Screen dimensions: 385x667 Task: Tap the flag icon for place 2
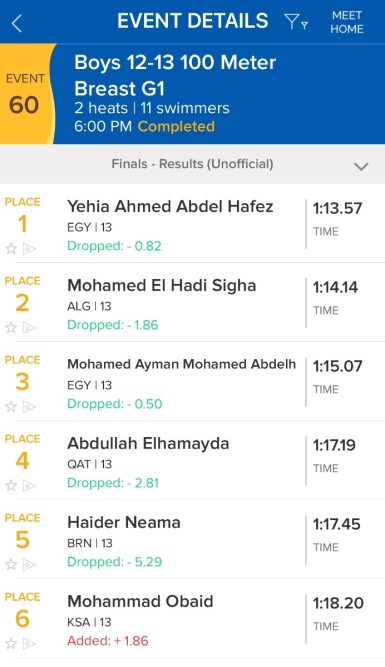tap(29, 328)
